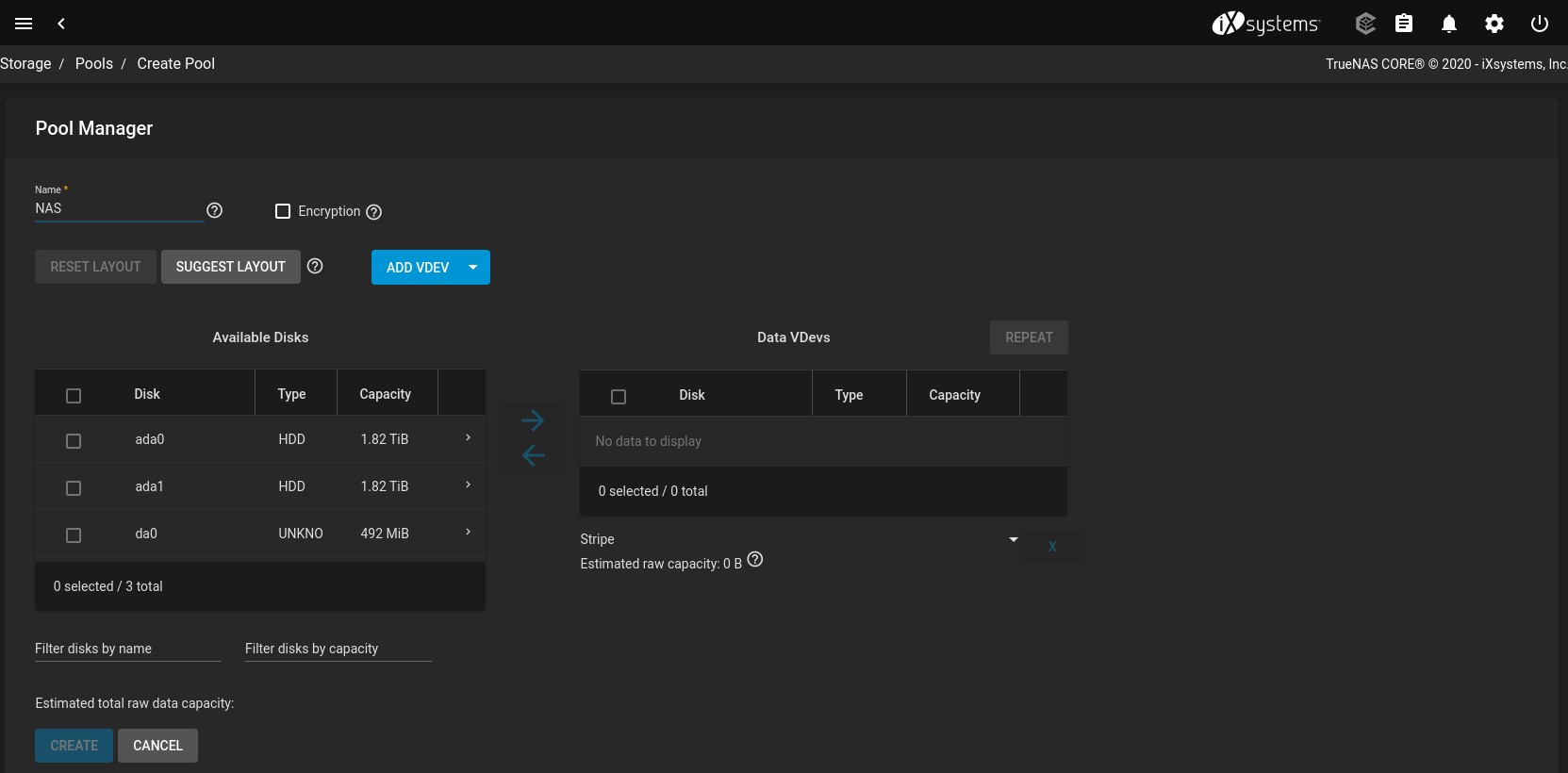Open the notifications bell
This screenshot has height=773, width=1568.
(1448, 24)
